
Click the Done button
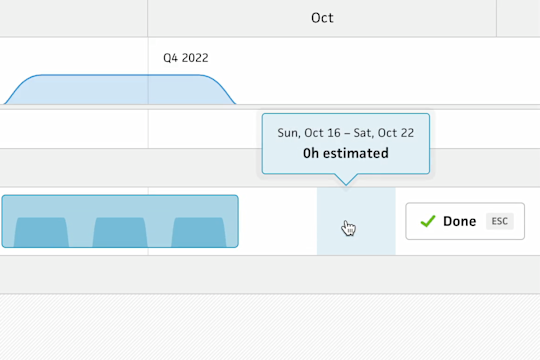pyautogui.click(x=465, y=221)
